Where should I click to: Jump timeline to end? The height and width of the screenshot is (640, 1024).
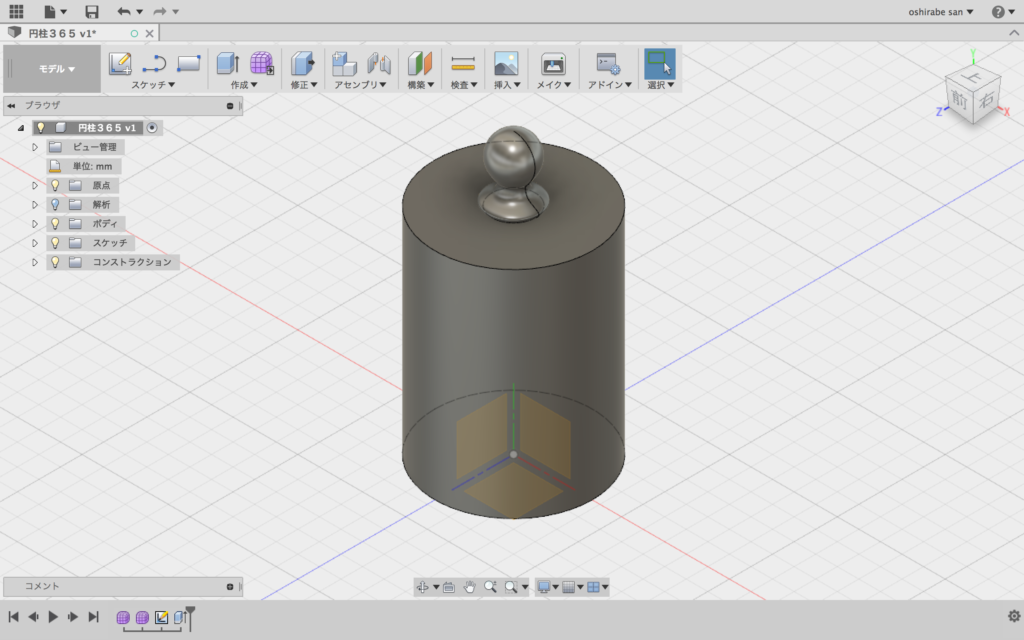93,616
